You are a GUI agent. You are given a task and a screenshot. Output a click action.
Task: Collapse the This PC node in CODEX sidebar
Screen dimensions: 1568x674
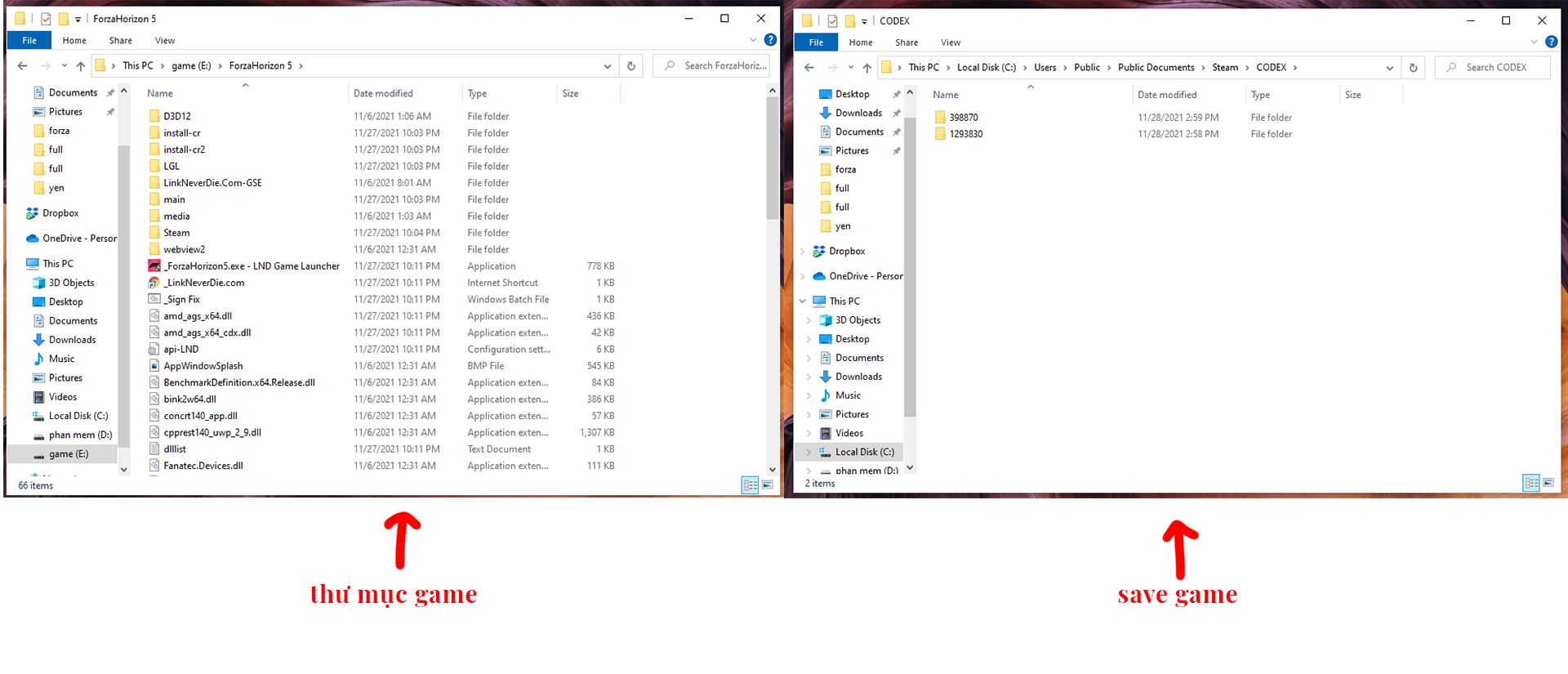[803, 301]
